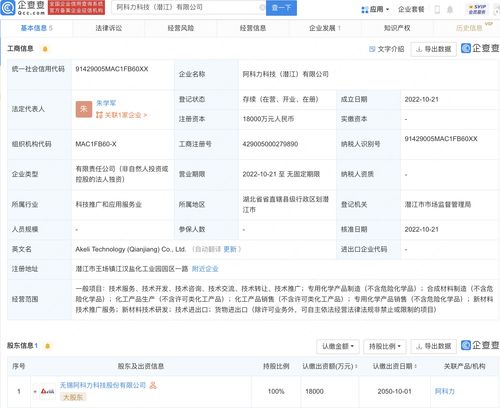Open the 朱学军 legal representative link
Image resolution: width=500 pixels, height=408 pixels.
coord(106,103)
